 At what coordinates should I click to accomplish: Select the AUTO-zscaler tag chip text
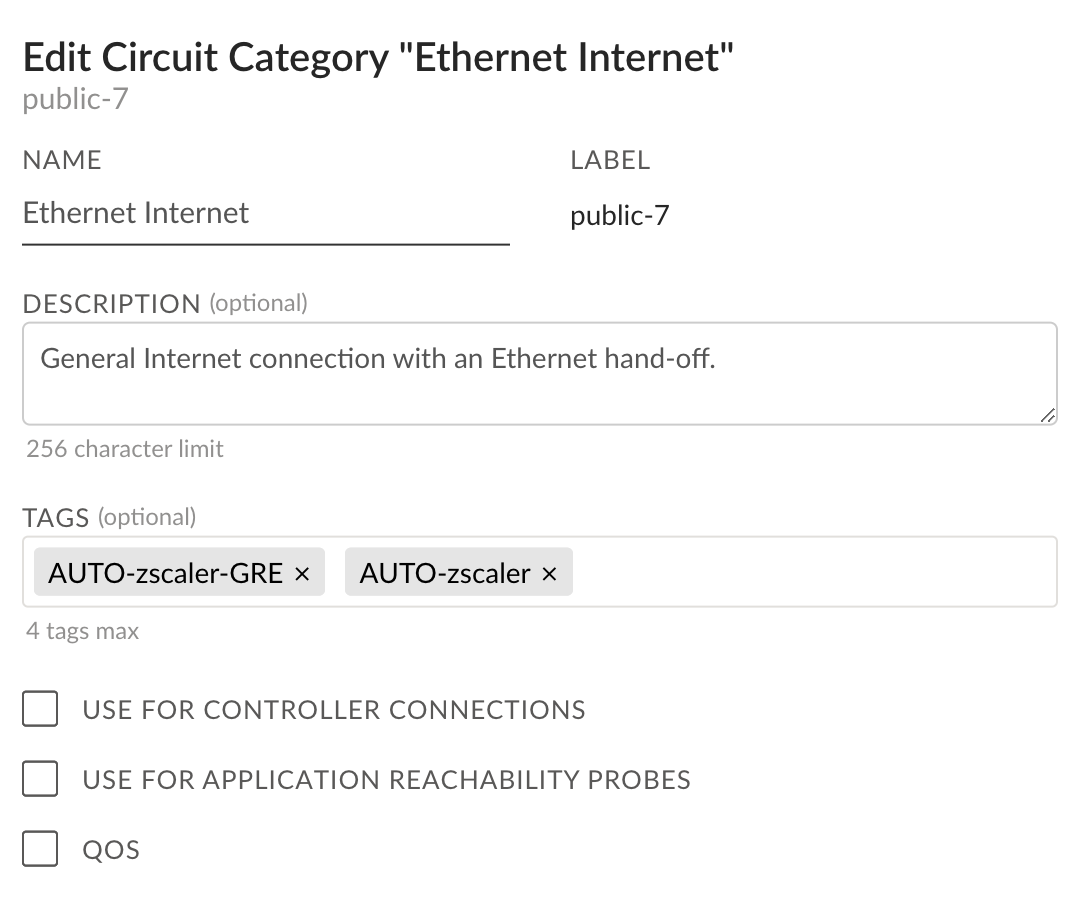point(445,574)
